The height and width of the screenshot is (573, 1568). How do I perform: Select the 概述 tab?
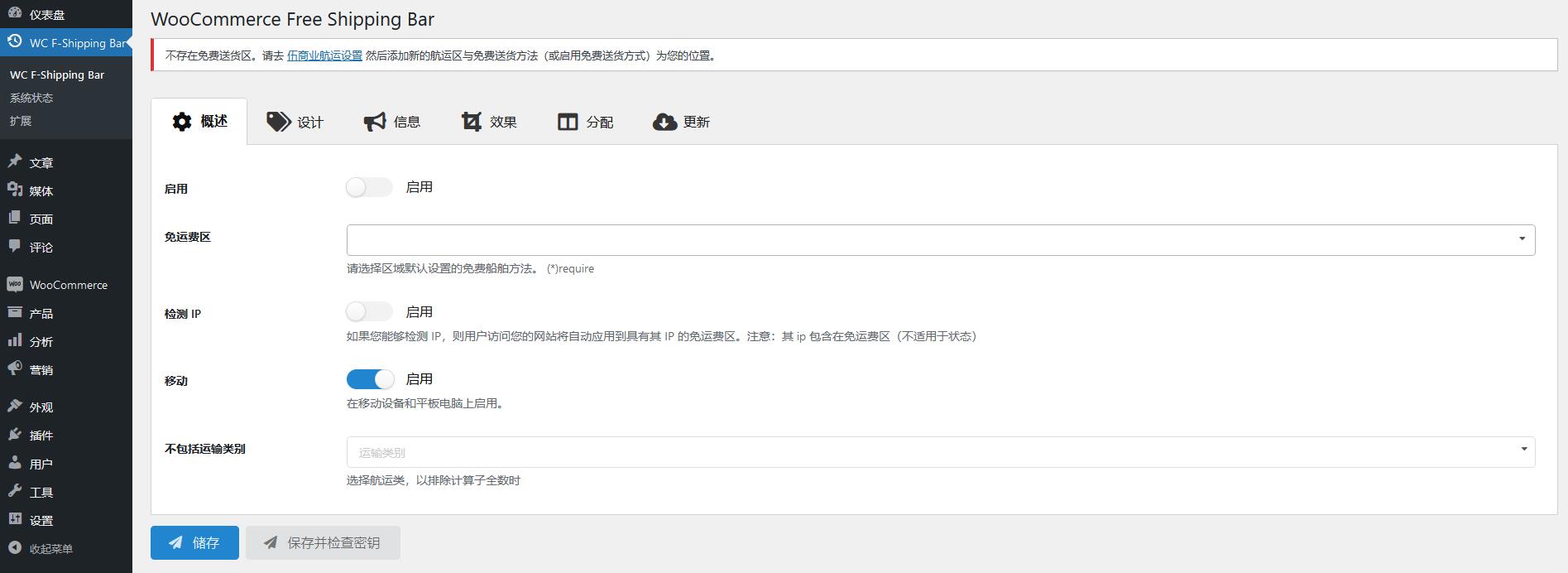point(199,122)
